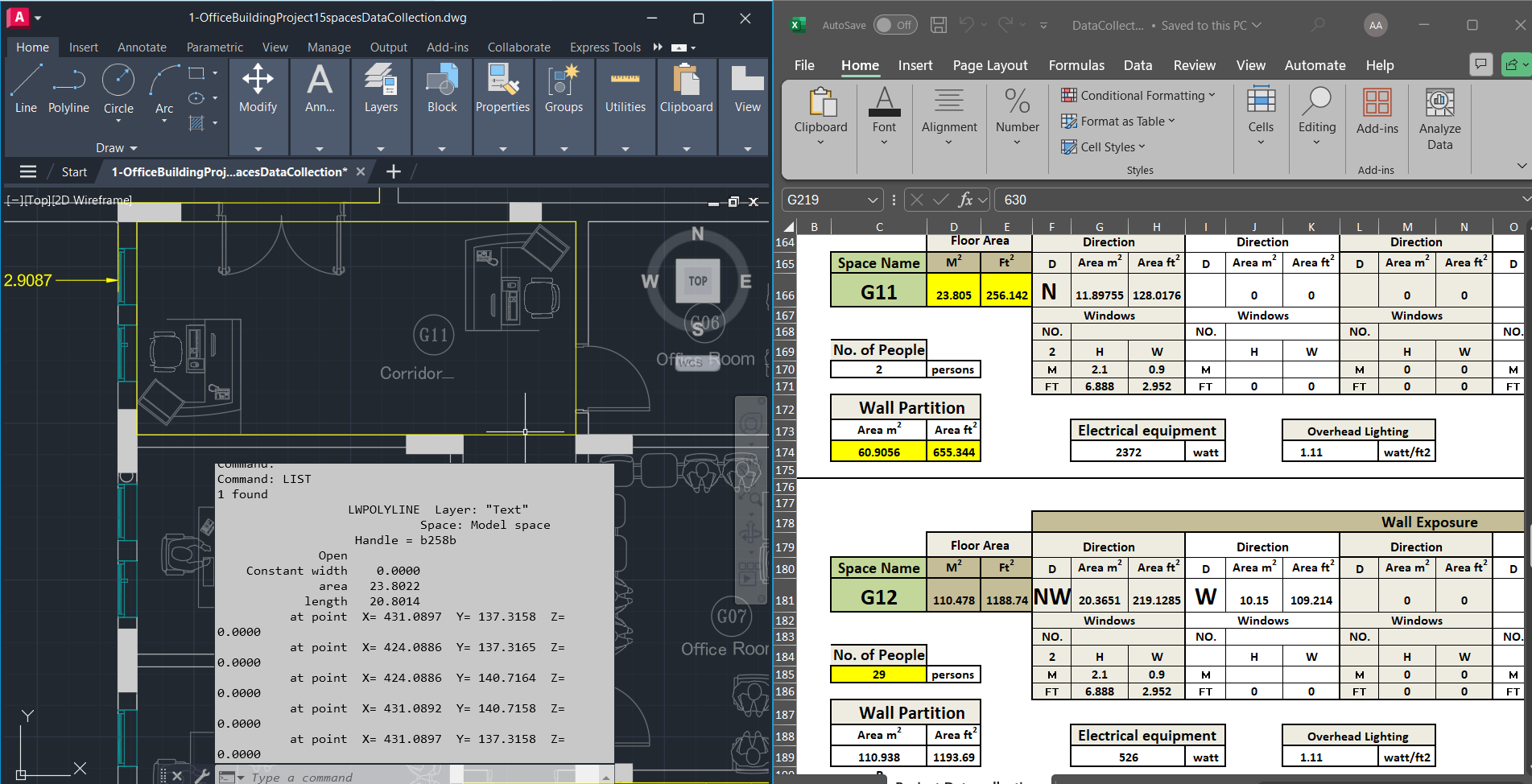Image resolution: width=1532 pixels, height=784 pixels.
Task: Open the Groups panel
Action: click(564, 107)
